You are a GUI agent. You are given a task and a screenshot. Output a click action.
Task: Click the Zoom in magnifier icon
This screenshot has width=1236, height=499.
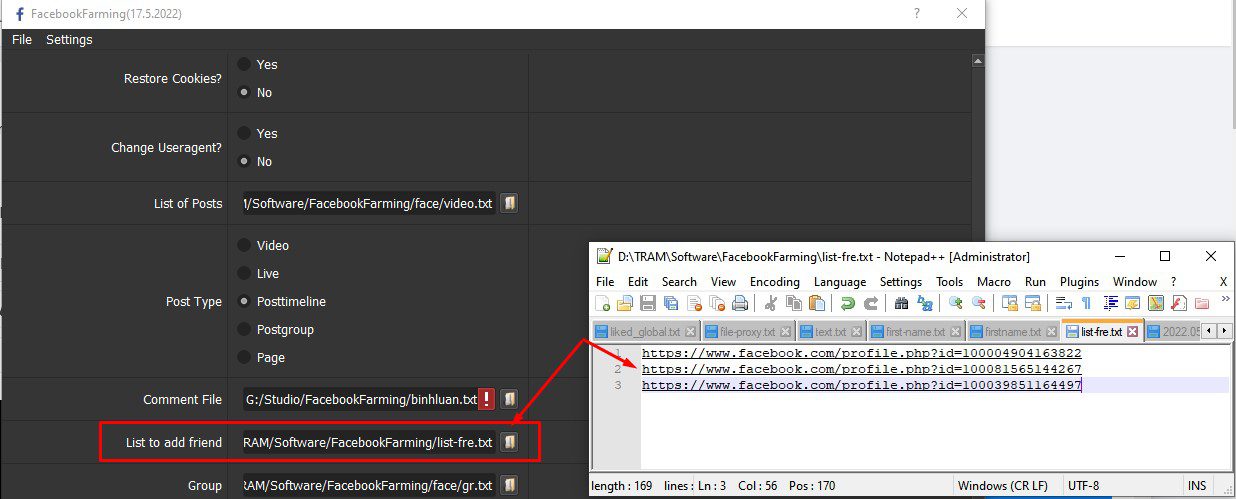coord(956,303)
